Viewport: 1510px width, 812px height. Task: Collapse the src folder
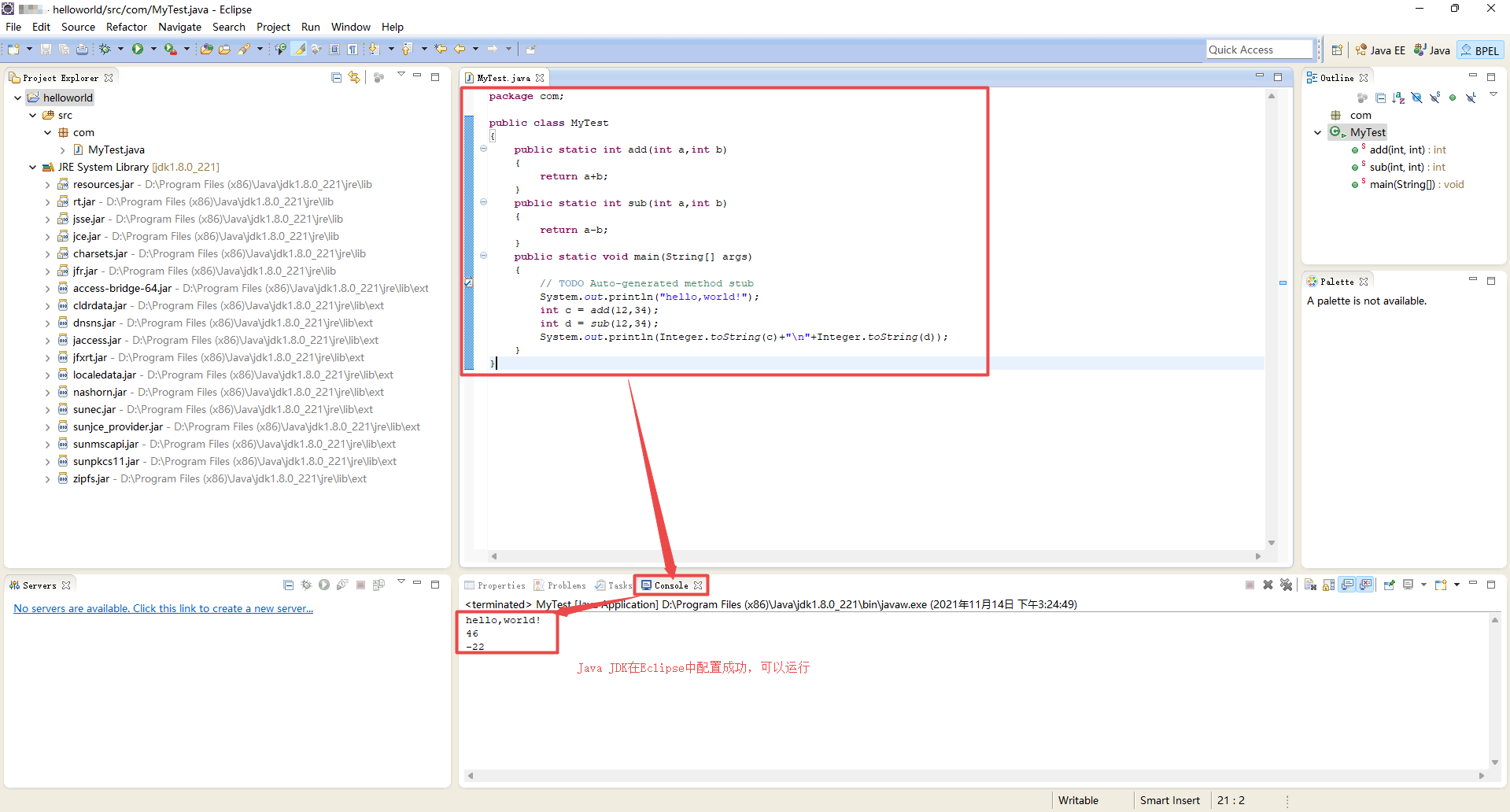click(x=32, y=115)
